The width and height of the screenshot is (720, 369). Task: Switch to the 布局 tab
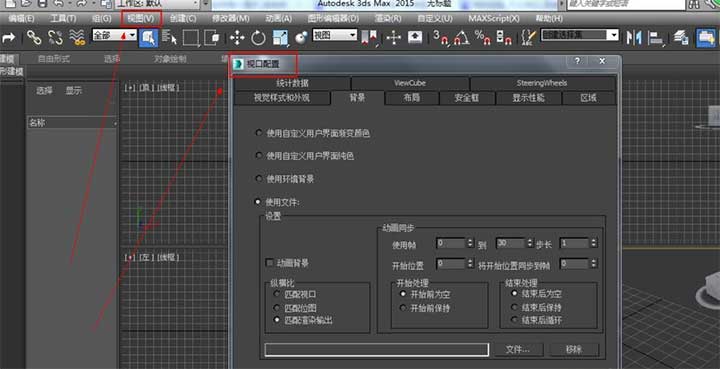pos(412,98)
